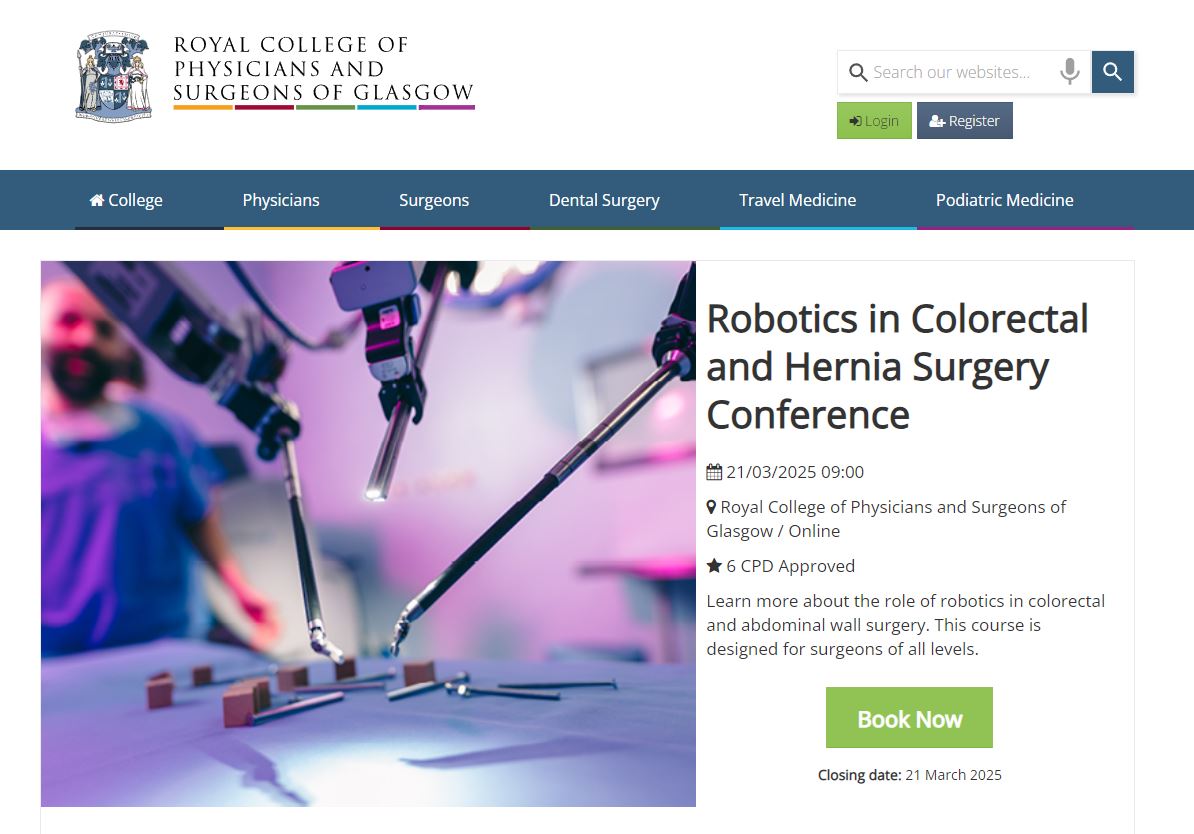This screenshot has width=1194, height=834.
Task: Click the star icon next to CPD Approved
Action: click(x=714, y=566)
